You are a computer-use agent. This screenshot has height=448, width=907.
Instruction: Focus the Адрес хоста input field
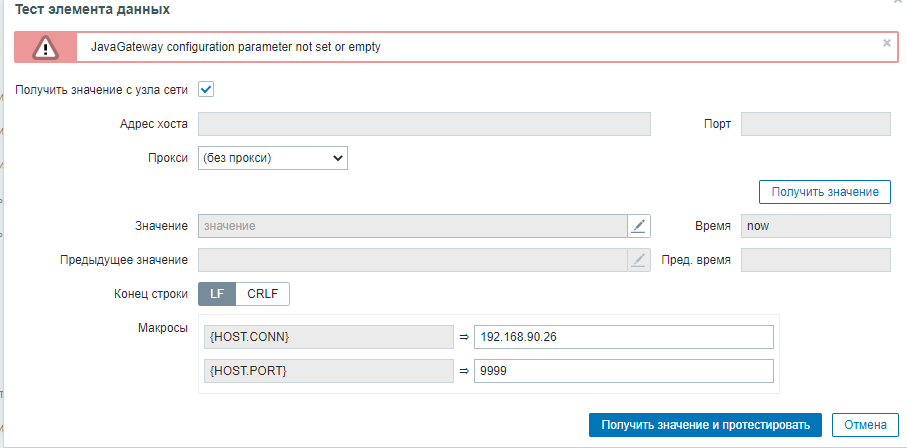point(424,124)
